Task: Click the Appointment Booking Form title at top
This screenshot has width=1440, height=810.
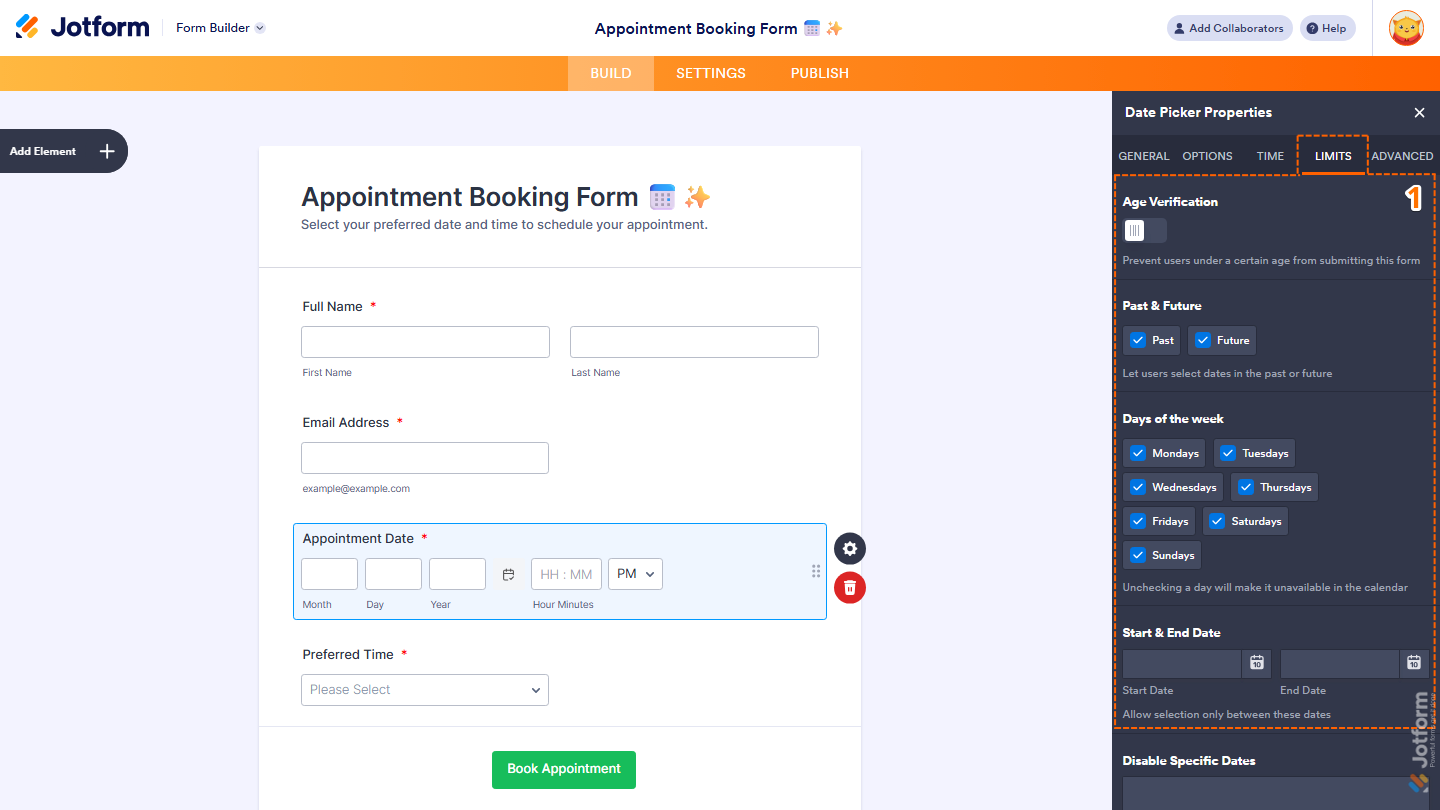Action: pos(719,28)
